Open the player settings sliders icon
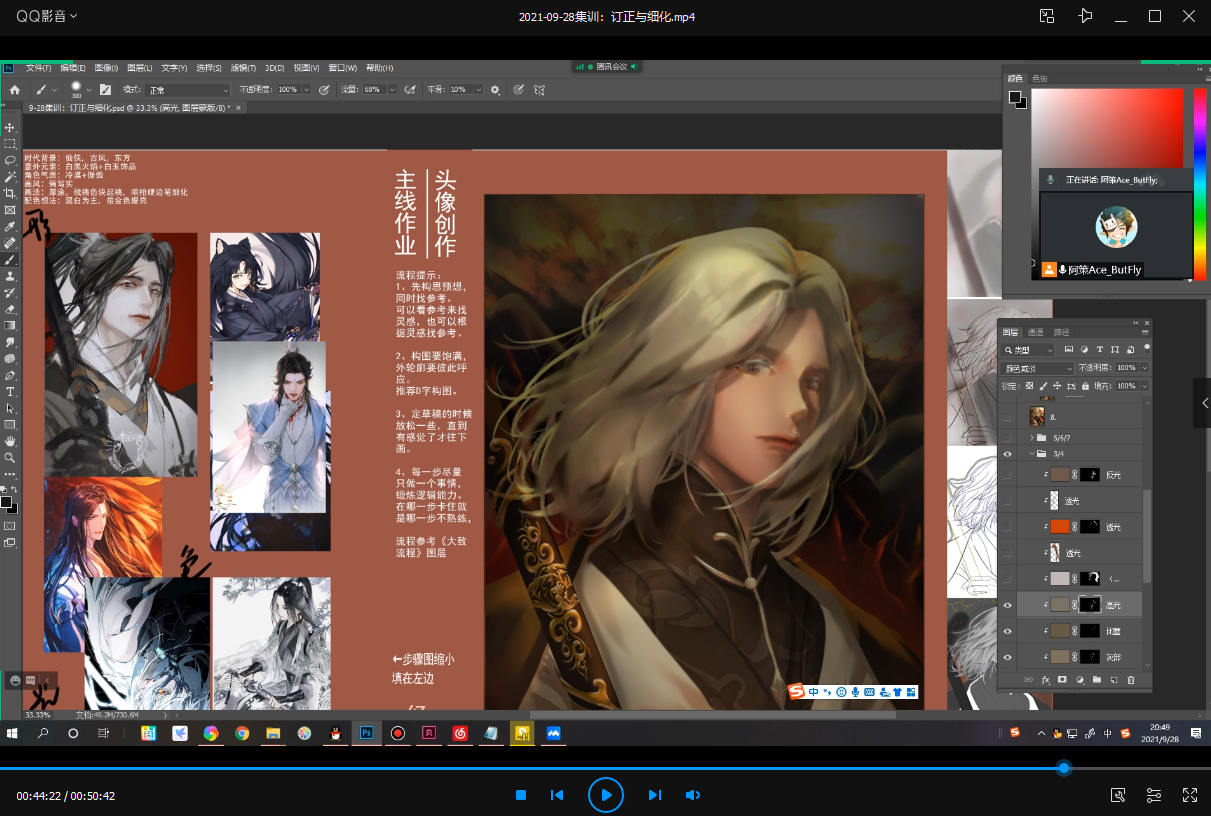Screen dimensions: 1211x816 click(1154, 795)
